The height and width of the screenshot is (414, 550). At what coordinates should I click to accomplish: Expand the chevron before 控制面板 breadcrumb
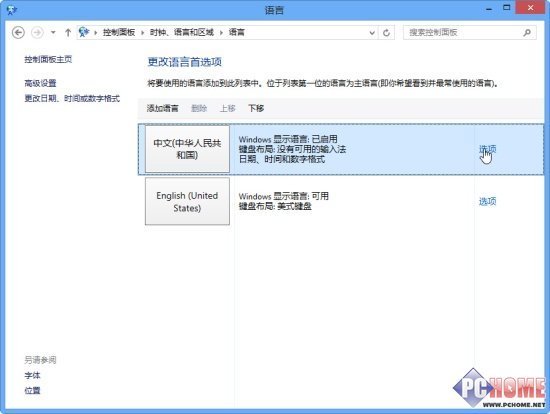pos(95,33)
